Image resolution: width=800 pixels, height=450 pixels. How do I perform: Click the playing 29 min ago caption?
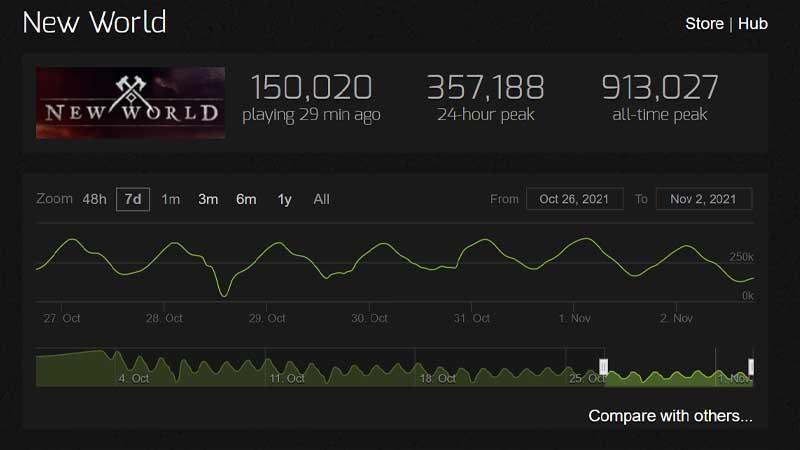tap(312, 115)
